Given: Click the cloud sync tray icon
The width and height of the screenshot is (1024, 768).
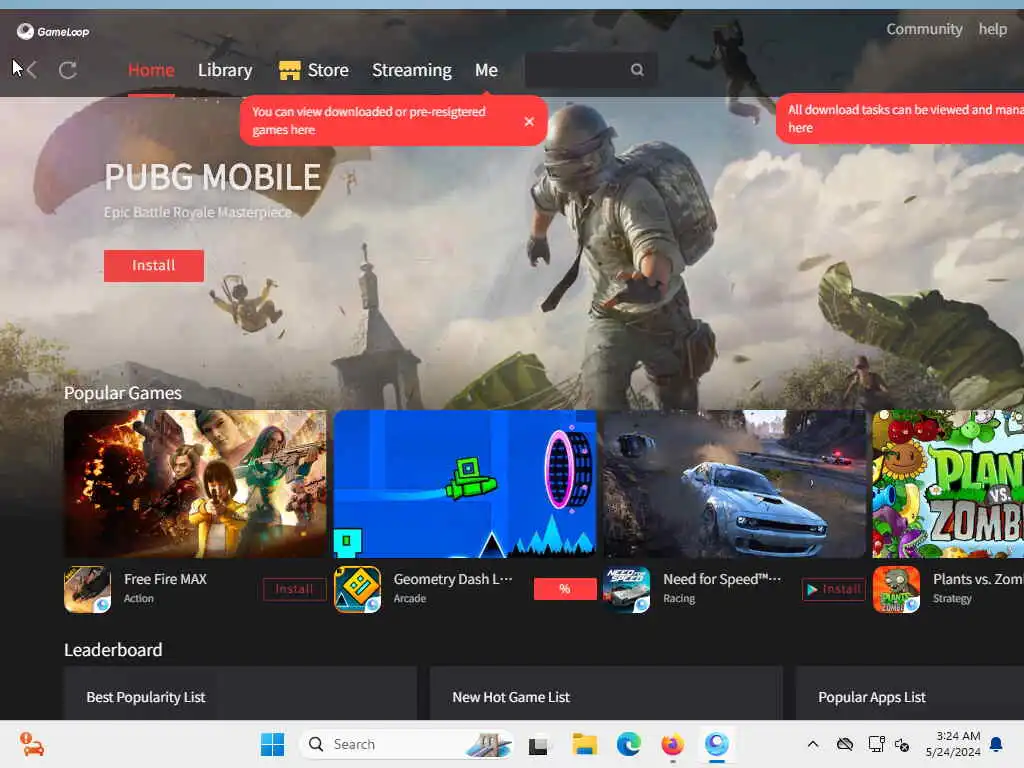Looking at the screenshot, I should click(x=844, y=744).
